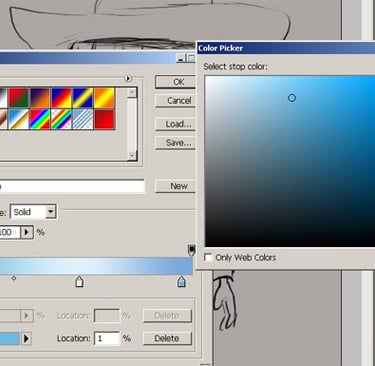Choose the blue-yellow-blue gradient preset

(83, 98)
